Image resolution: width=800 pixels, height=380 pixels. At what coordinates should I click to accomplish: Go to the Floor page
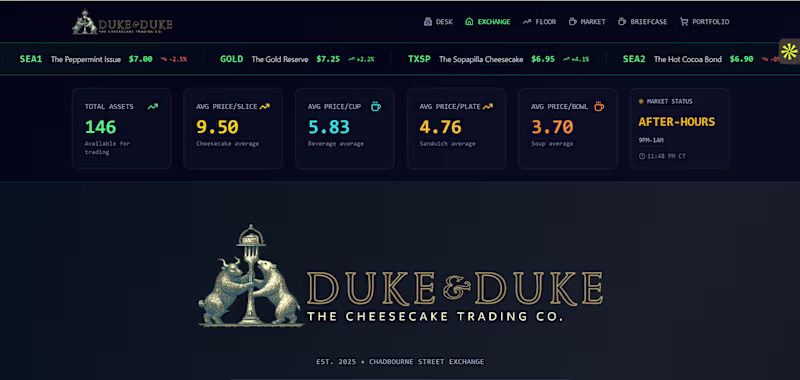tap(539, 22)
